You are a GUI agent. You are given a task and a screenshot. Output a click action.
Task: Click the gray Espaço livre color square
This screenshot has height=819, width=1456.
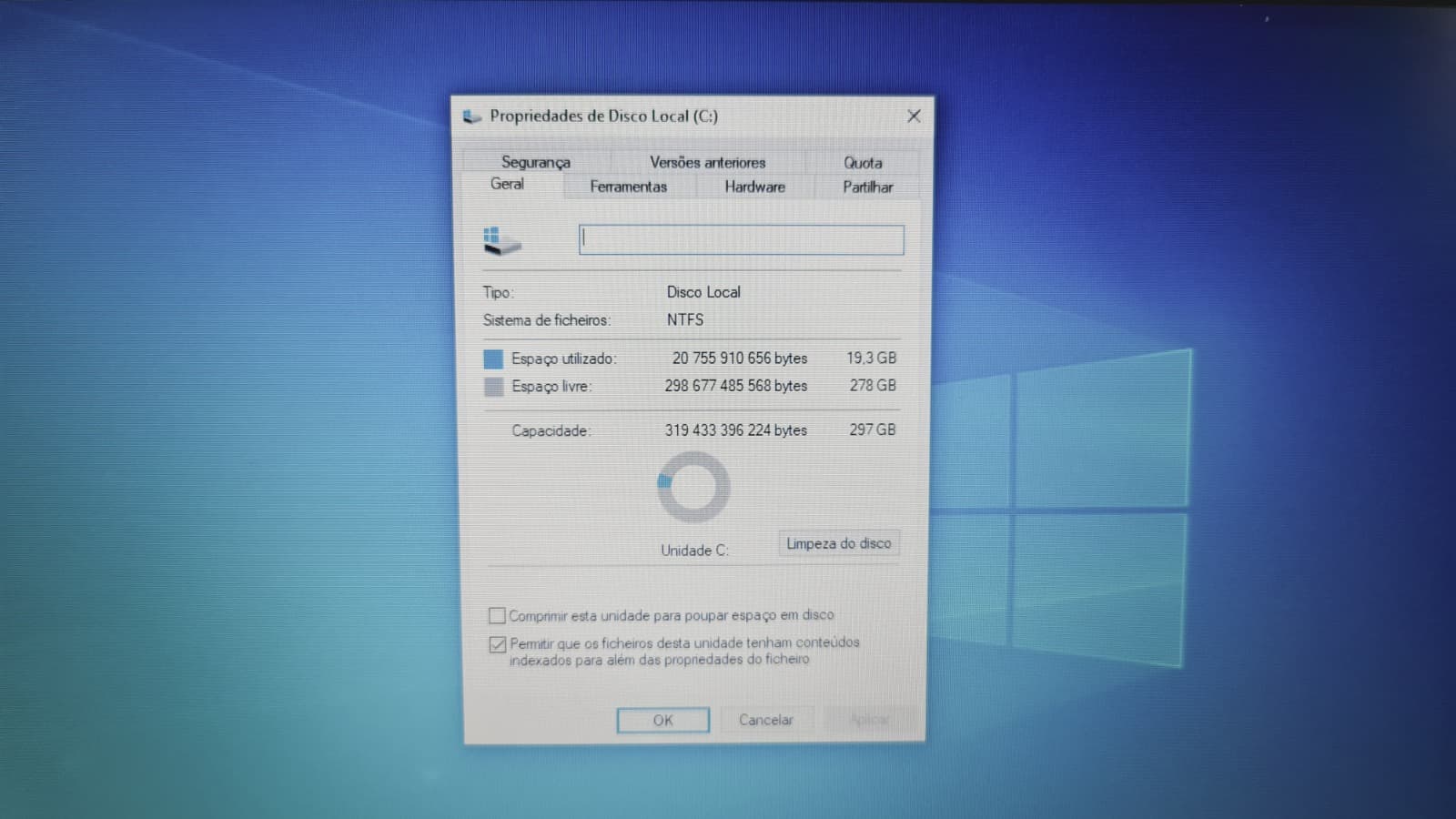coord(493,387)
